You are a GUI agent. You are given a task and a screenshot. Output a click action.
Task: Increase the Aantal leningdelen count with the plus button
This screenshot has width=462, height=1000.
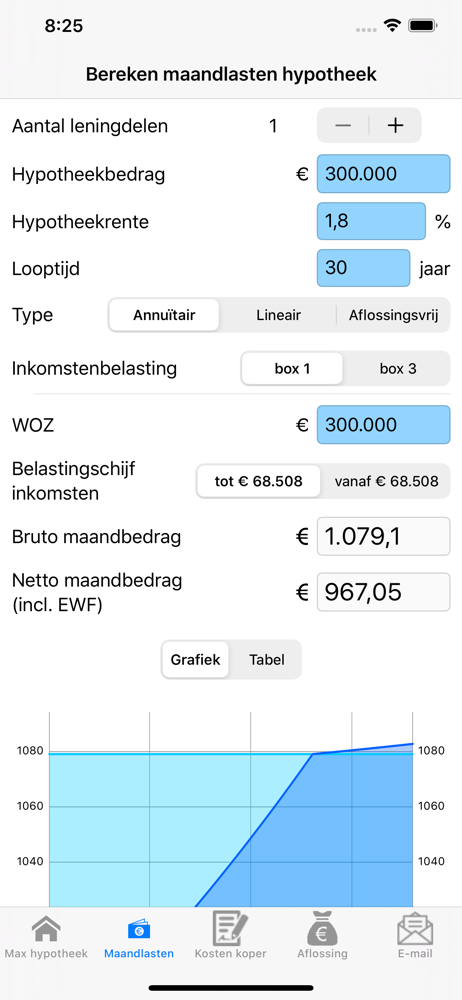396,126
